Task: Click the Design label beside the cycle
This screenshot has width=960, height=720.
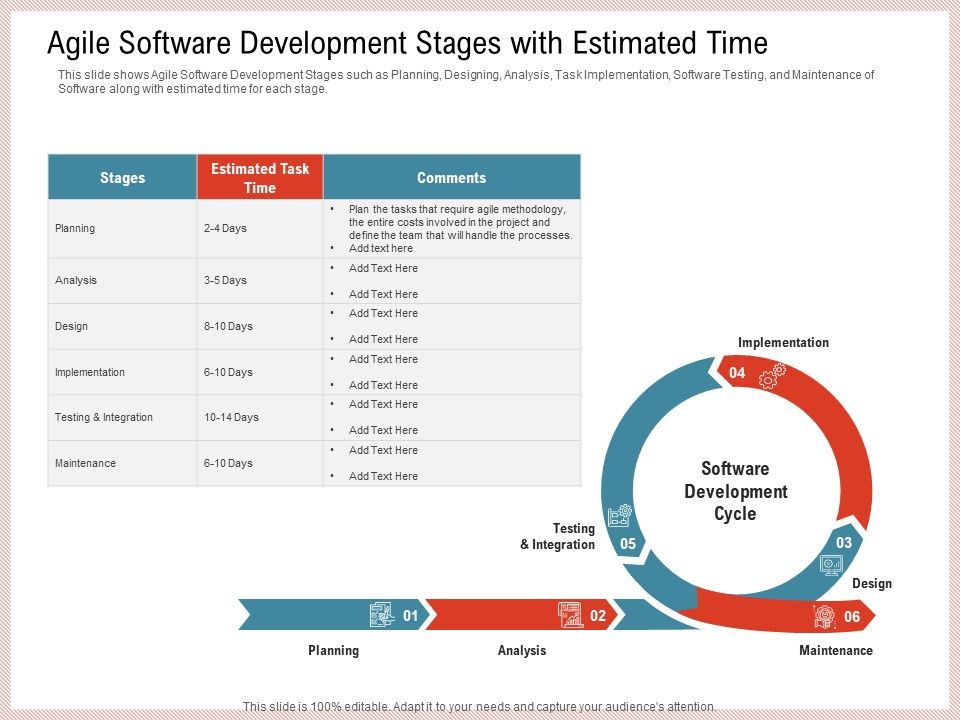Action: (872, 583)
